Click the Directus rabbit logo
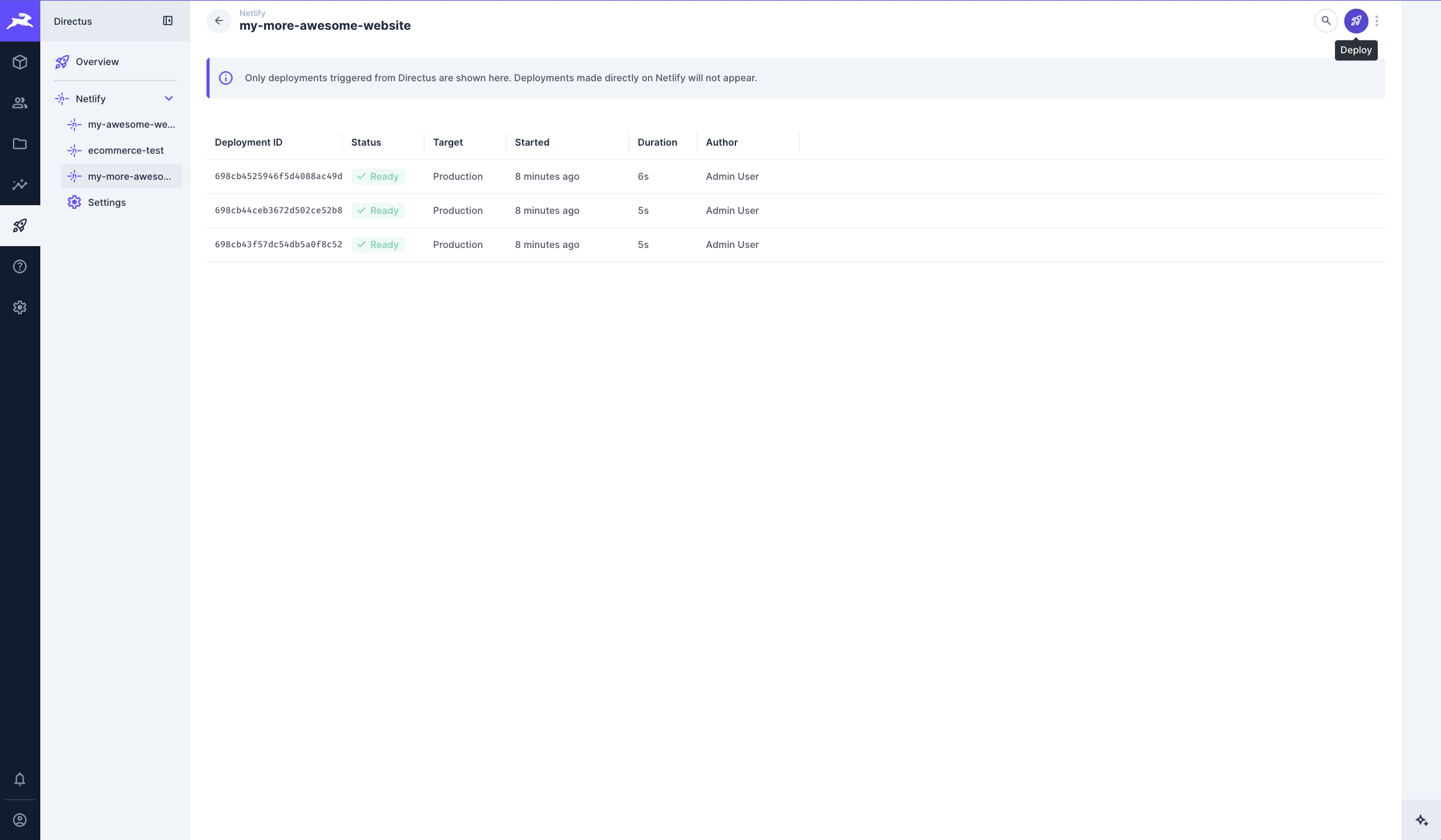 (x=20, y=20)
